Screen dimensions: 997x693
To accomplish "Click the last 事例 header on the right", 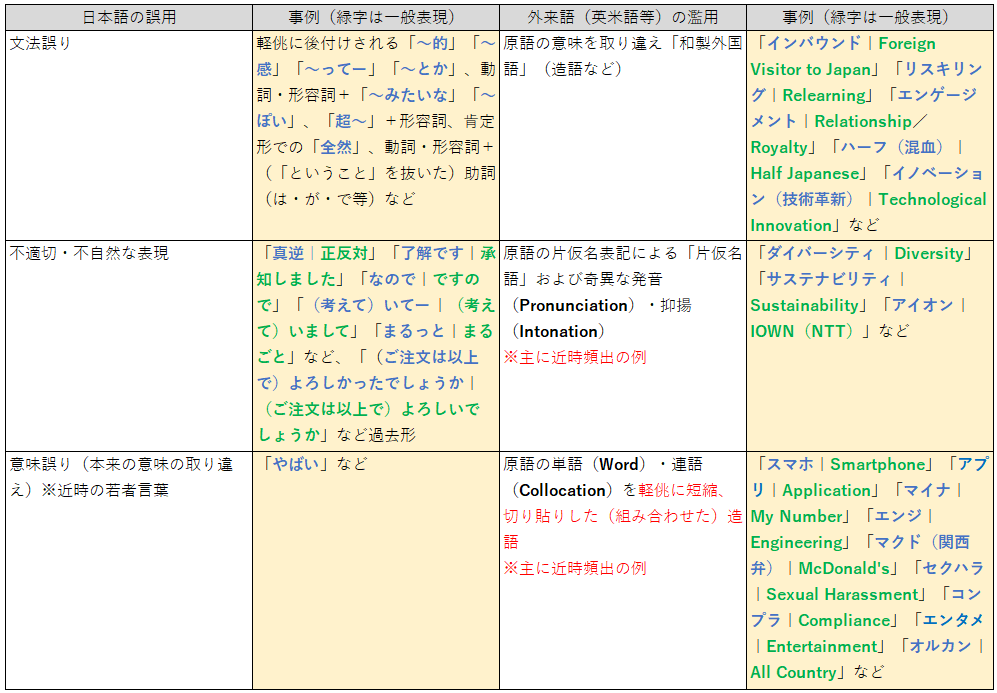I will click(870, 17).
